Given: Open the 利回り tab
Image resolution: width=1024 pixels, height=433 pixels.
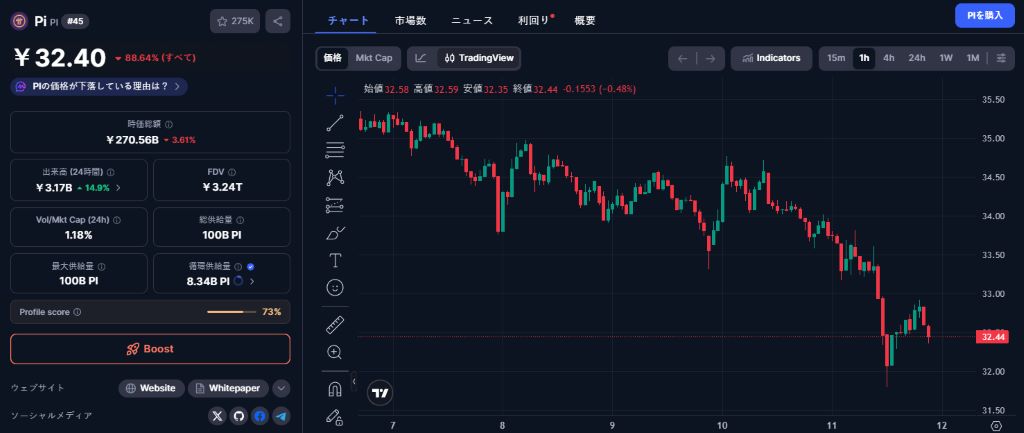Looking at the screenshot, I should pos(535,21).
